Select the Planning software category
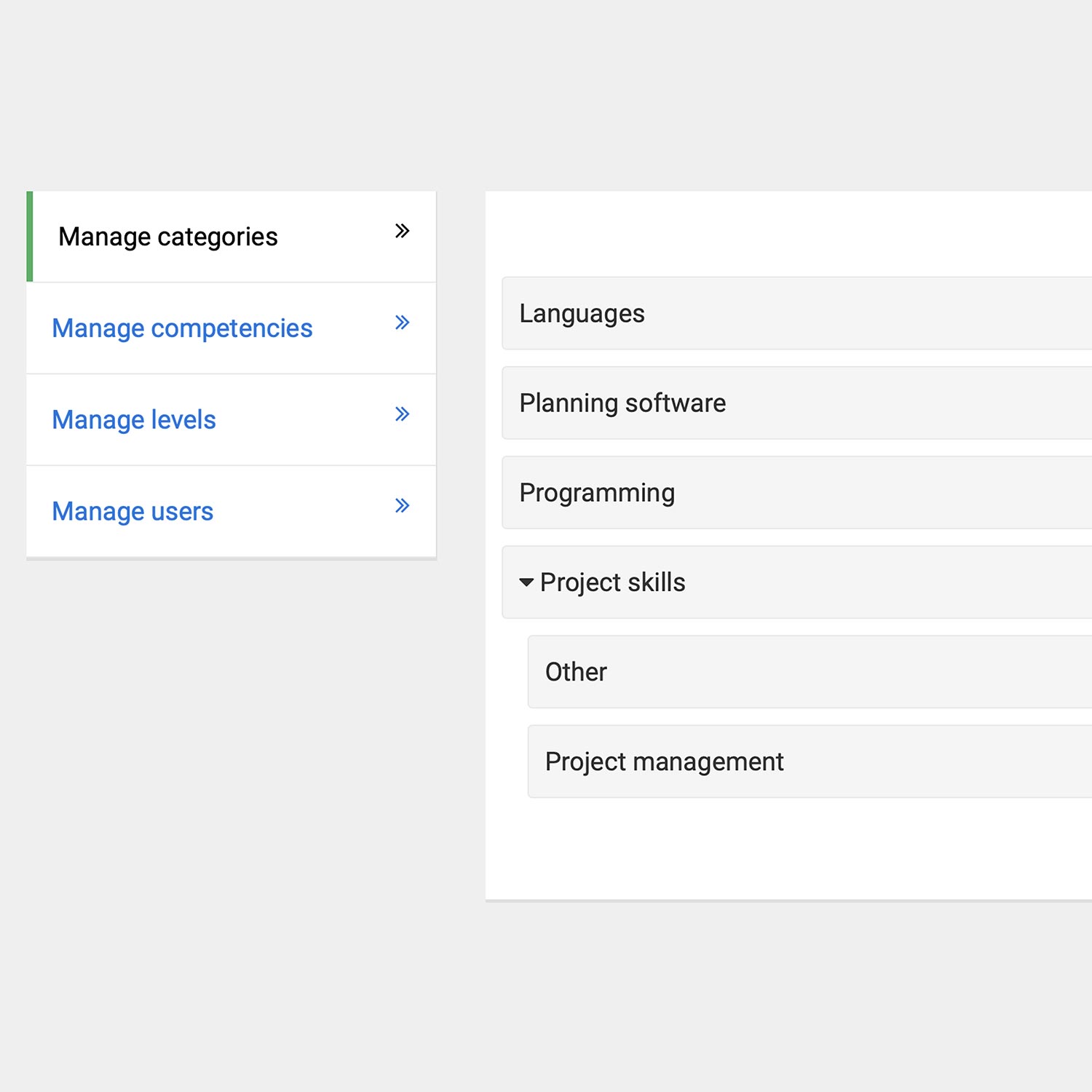 [728, 403]
